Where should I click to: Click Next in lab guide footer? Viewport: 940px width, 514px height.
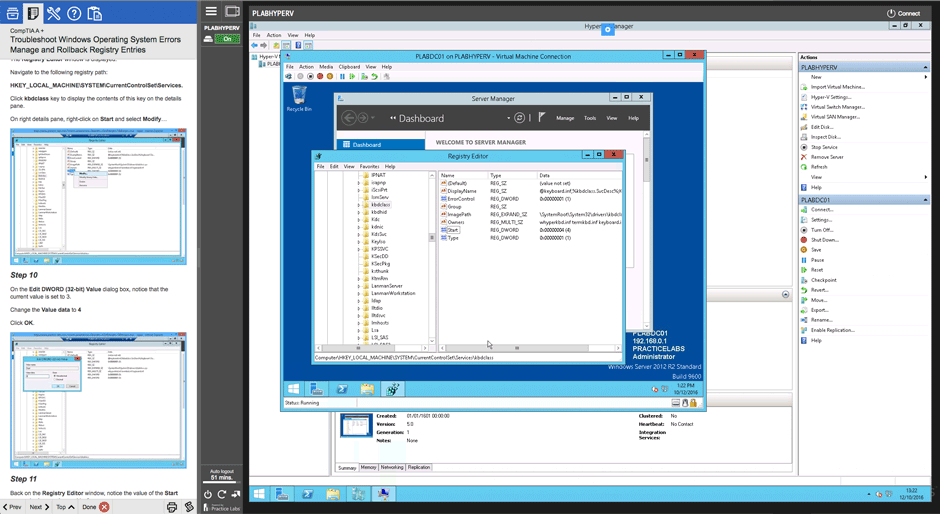[39, 507]
